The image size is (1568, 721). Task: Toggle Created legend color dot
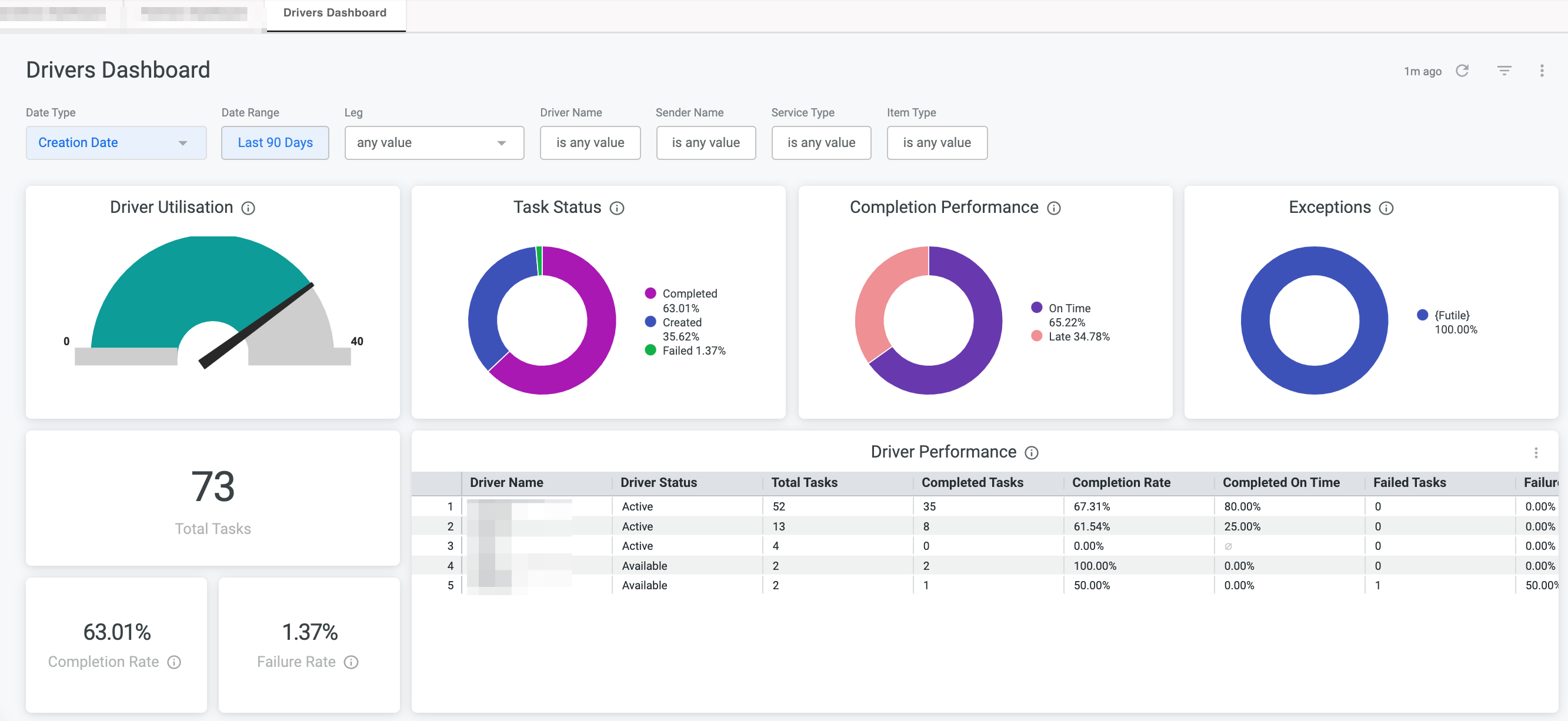tap(650, 321)
